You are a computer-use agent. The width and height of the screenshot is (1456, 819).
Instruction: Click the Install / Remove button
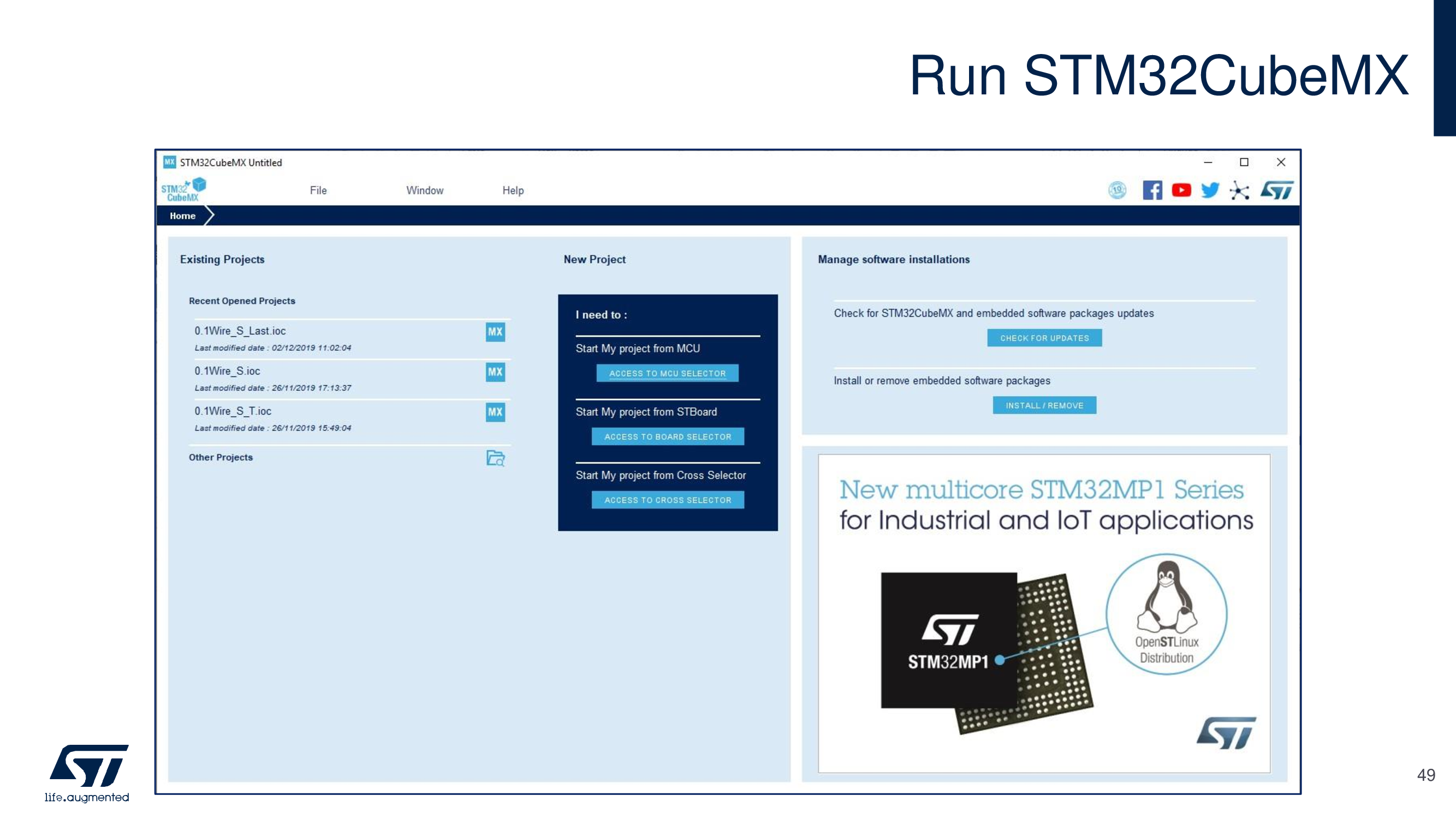pyautogui.click(x=1044, y=405)
